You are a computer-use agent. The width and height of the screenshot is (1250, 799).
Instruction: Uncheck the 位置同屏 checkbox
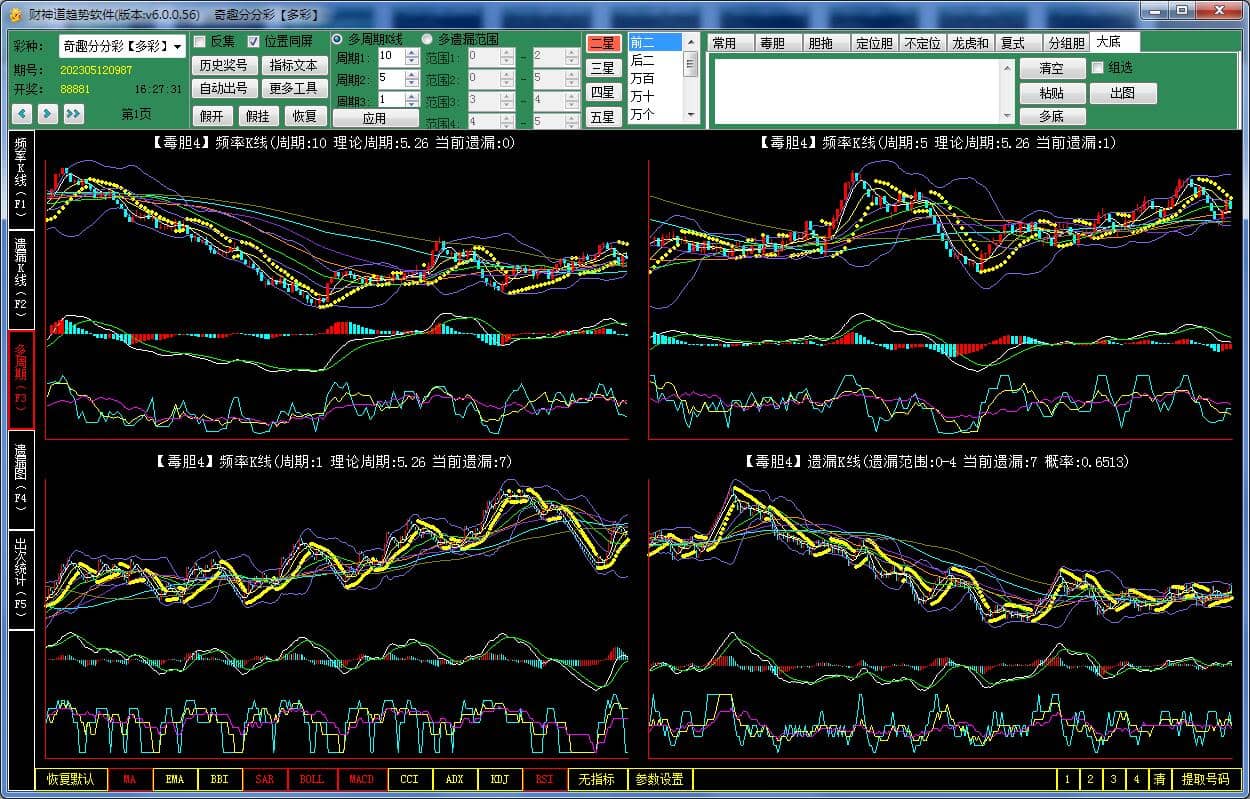pyautogui.click(x=254, y=42)
